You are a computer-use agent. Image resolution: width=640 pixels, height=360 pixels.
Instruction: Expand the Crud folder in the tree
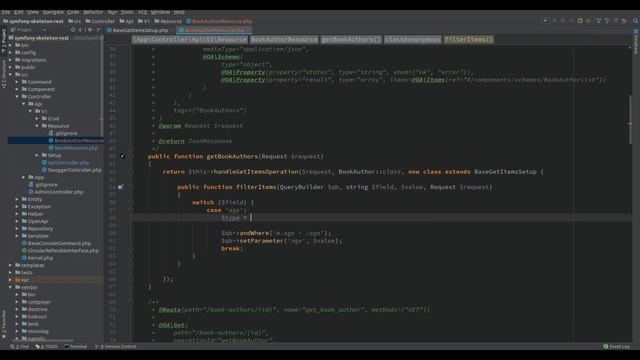click(37, 119)
